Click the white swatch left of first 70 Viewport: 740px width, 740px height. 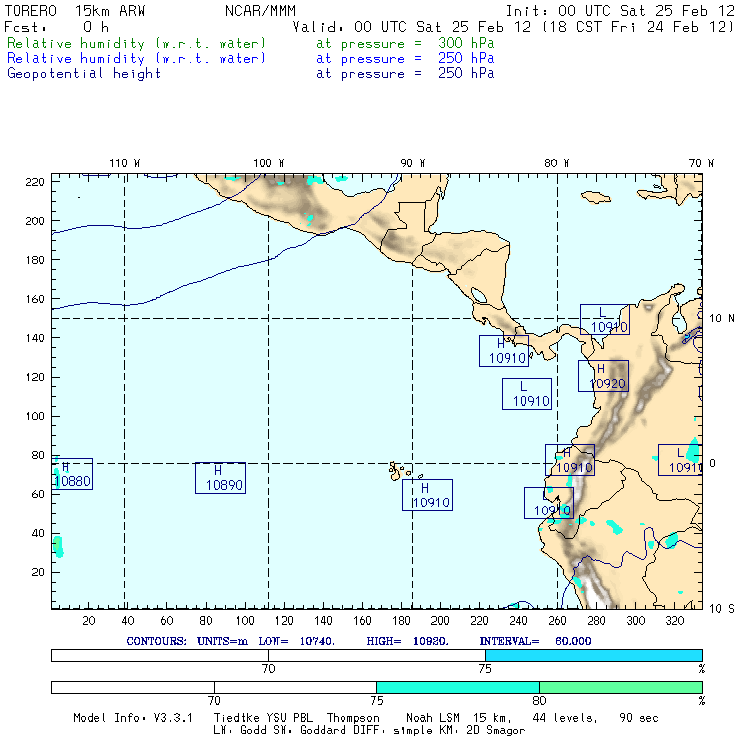click(160, 655)
